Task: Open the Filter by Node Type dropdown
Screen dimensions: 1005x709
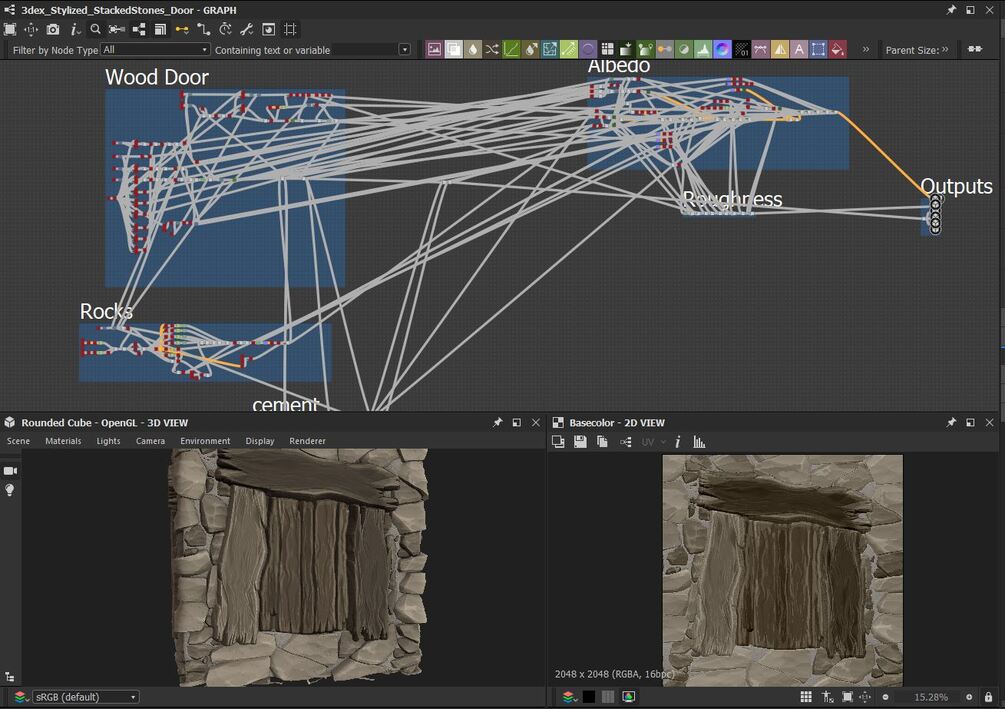Action: pyautogui.click(x=155, y=50)
